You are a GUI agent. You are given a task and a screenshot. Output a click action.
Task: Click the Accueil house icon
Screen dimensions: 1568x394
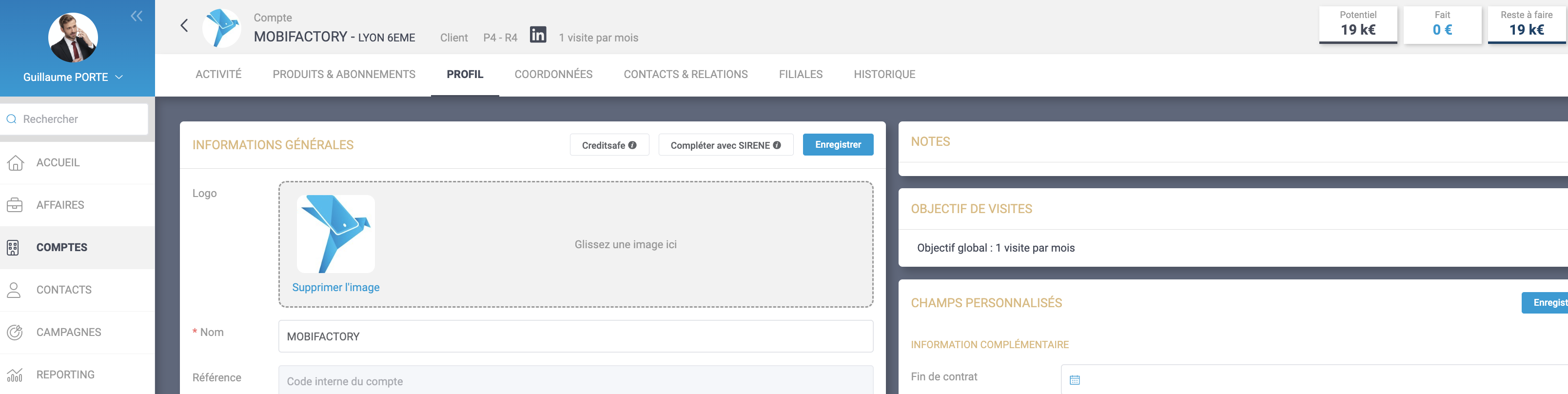pos(15,162)
